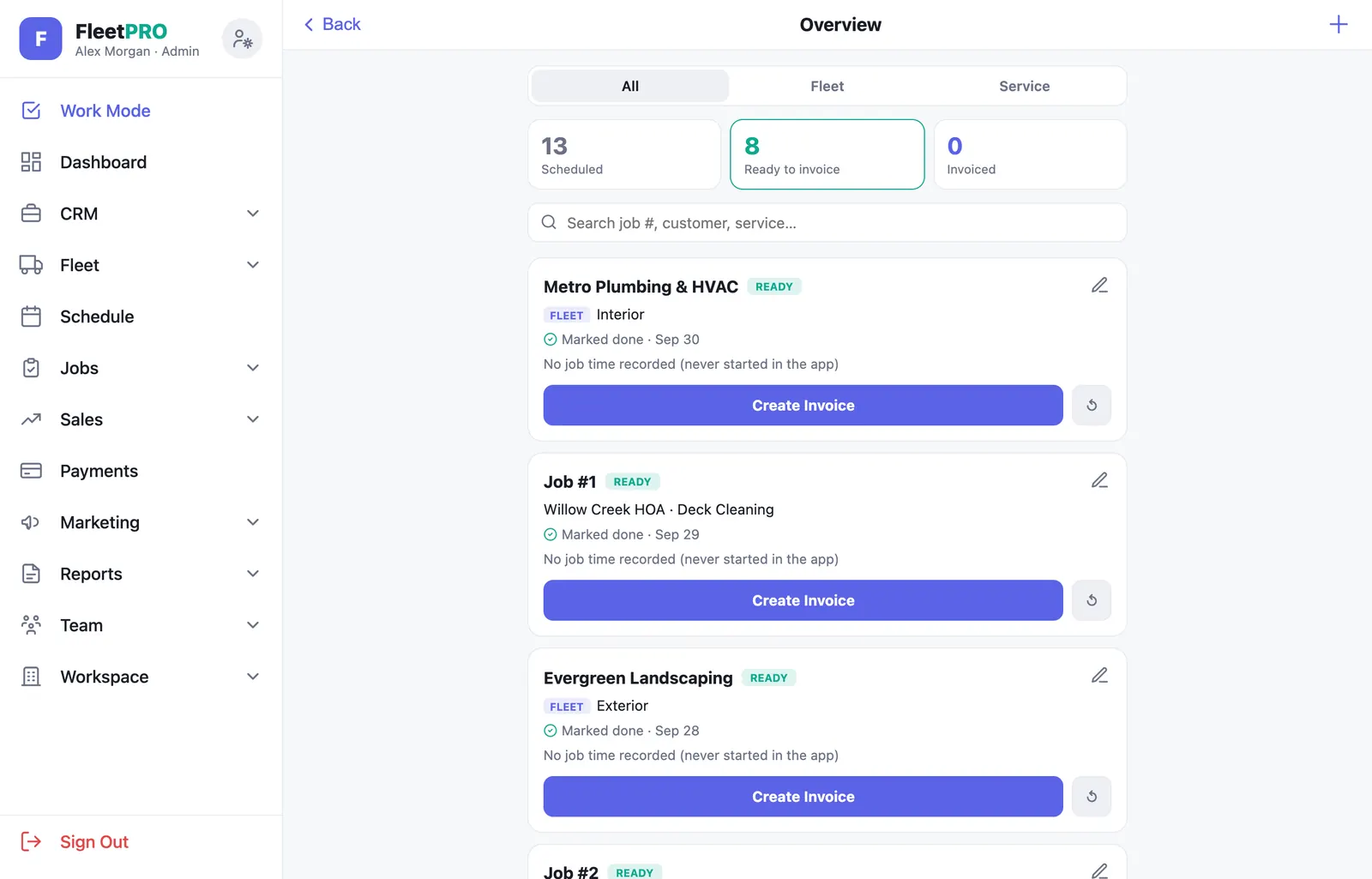Click the revert icon next to Evergreen Landscaping's Create Invoice

pos(1092,797)
